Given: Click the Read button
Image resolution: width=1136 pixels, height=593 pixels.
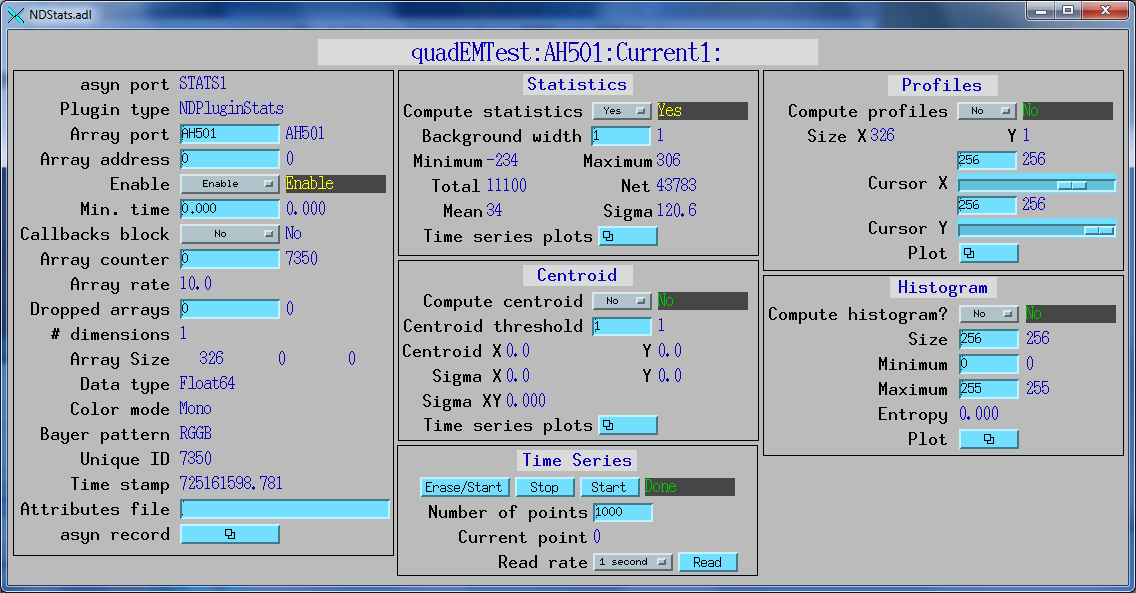Looking at the screenshot, I should click(708, 562).
